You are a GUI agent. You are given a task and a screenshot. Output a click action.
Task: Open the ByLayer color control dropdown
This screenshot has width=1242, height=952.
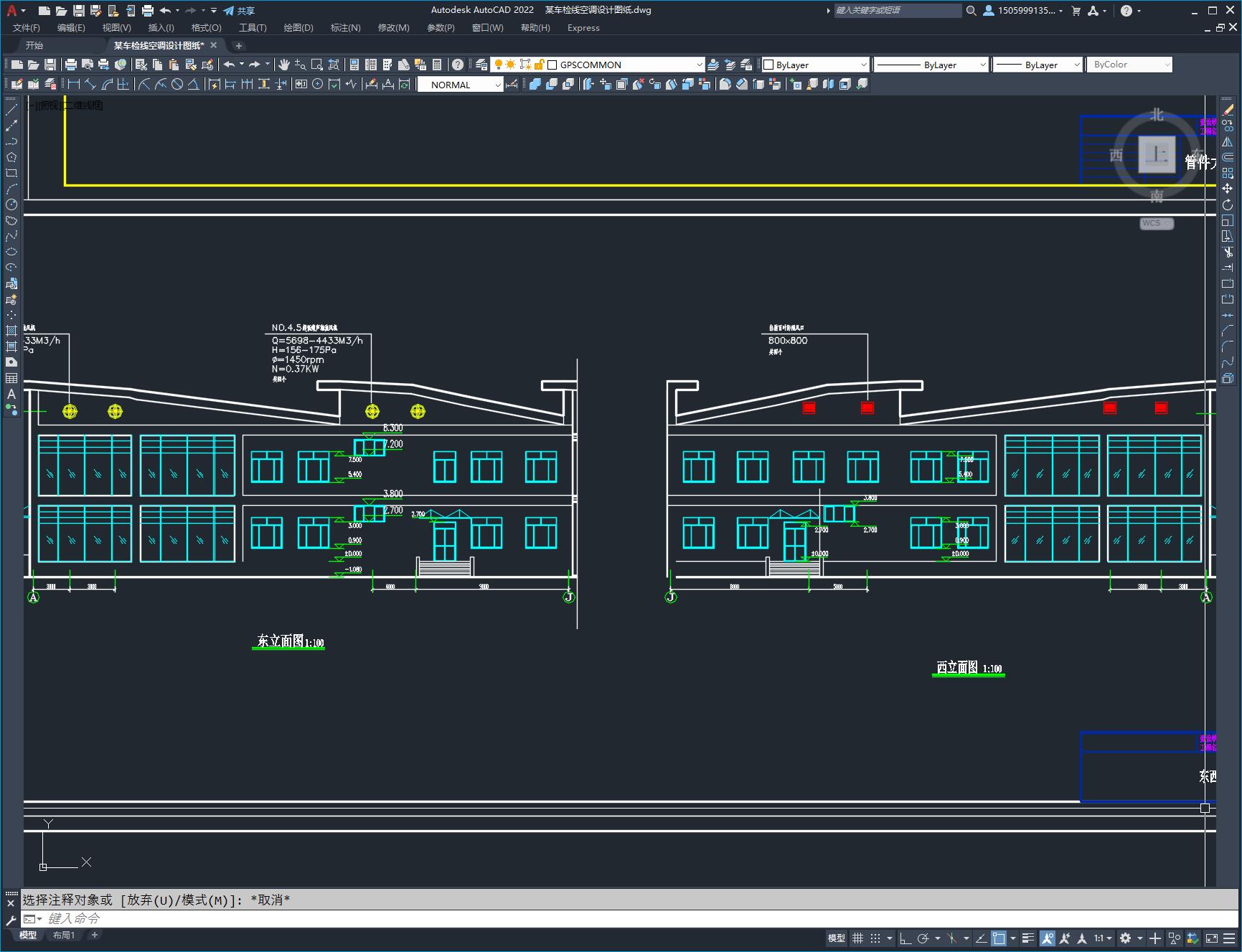coord(815,65)
